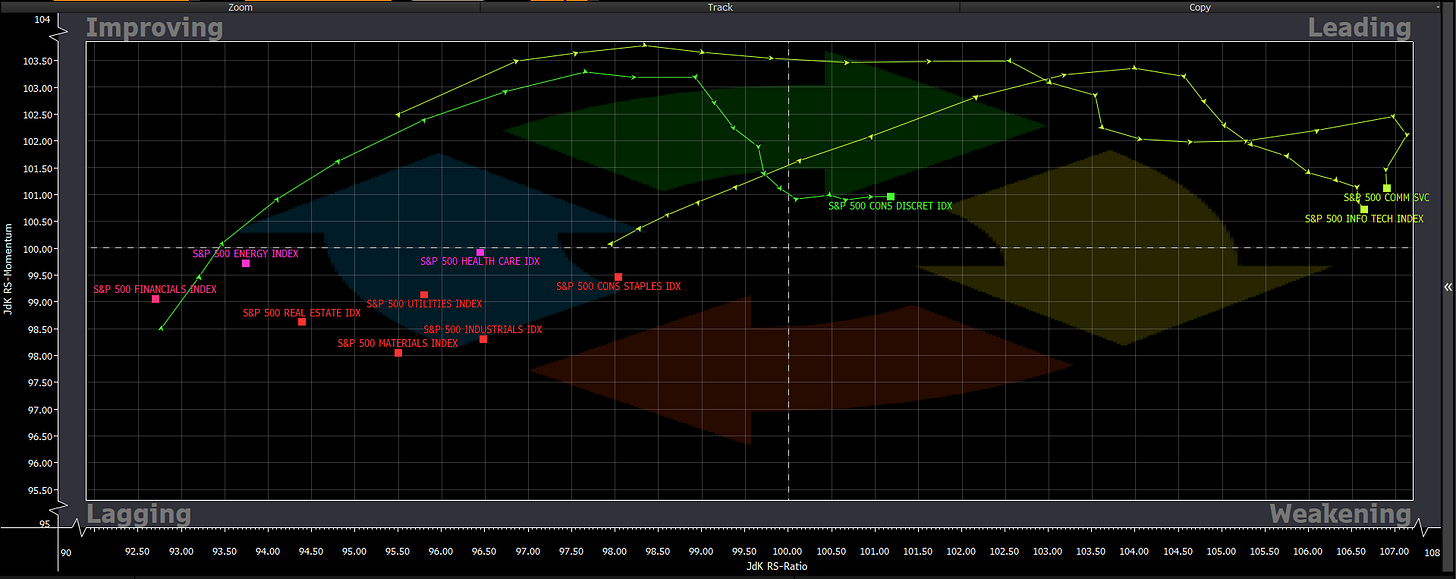Click the S&P 500 UTILITIES INDEX label
The image size is (1456, 579).
(x=424, y=304)
